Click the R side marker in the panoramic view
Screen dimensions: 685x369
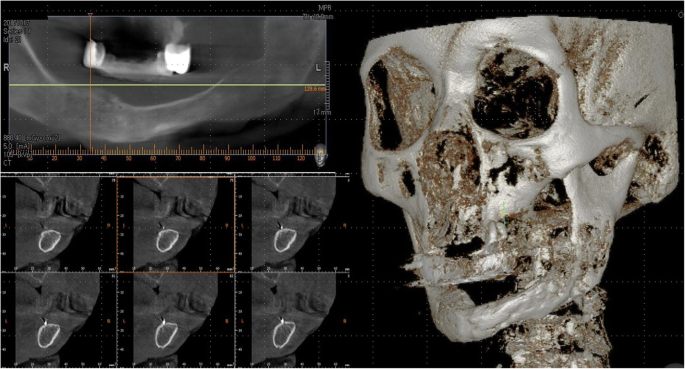6,68
